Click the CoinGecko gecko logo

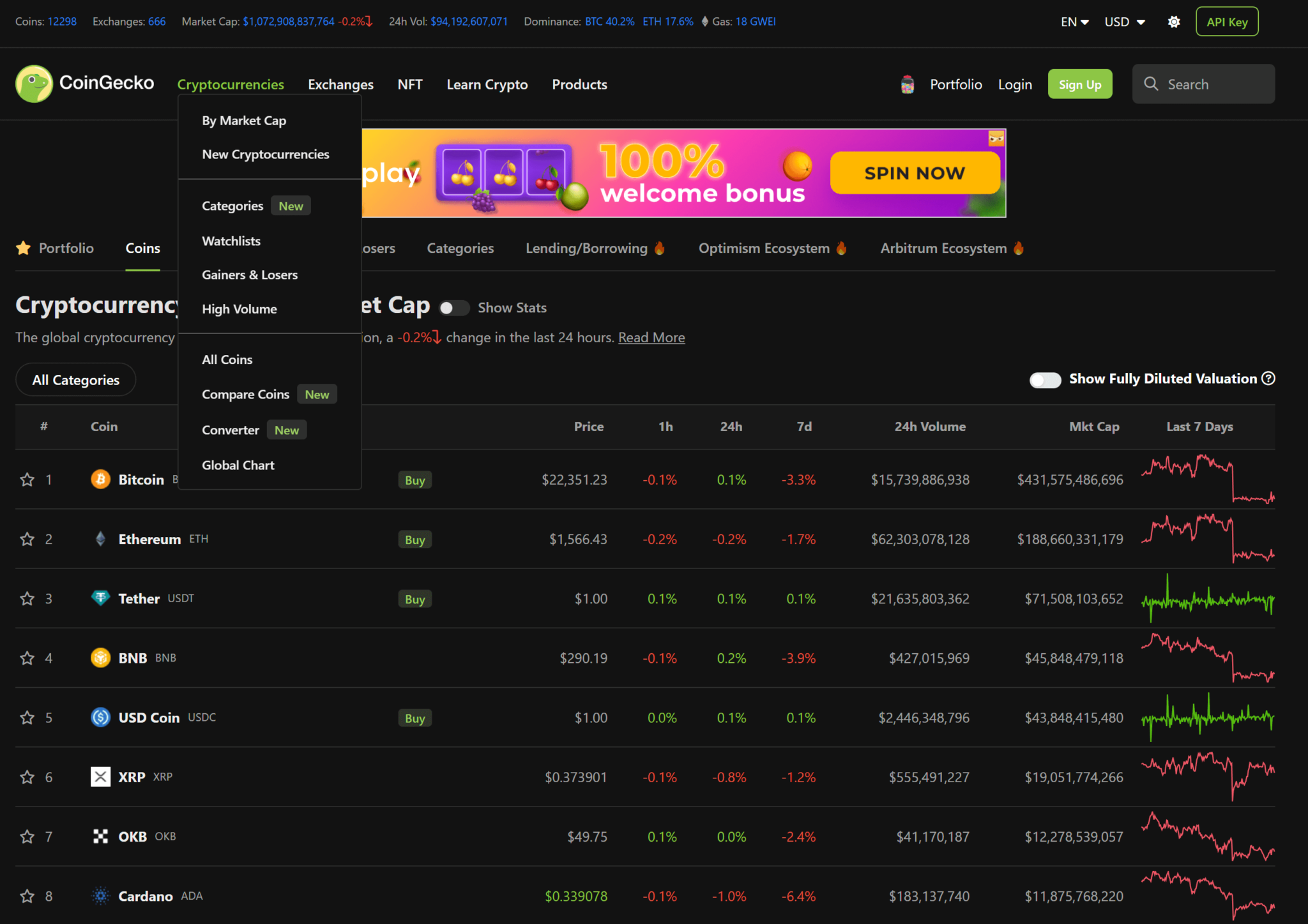coord(34,84)
